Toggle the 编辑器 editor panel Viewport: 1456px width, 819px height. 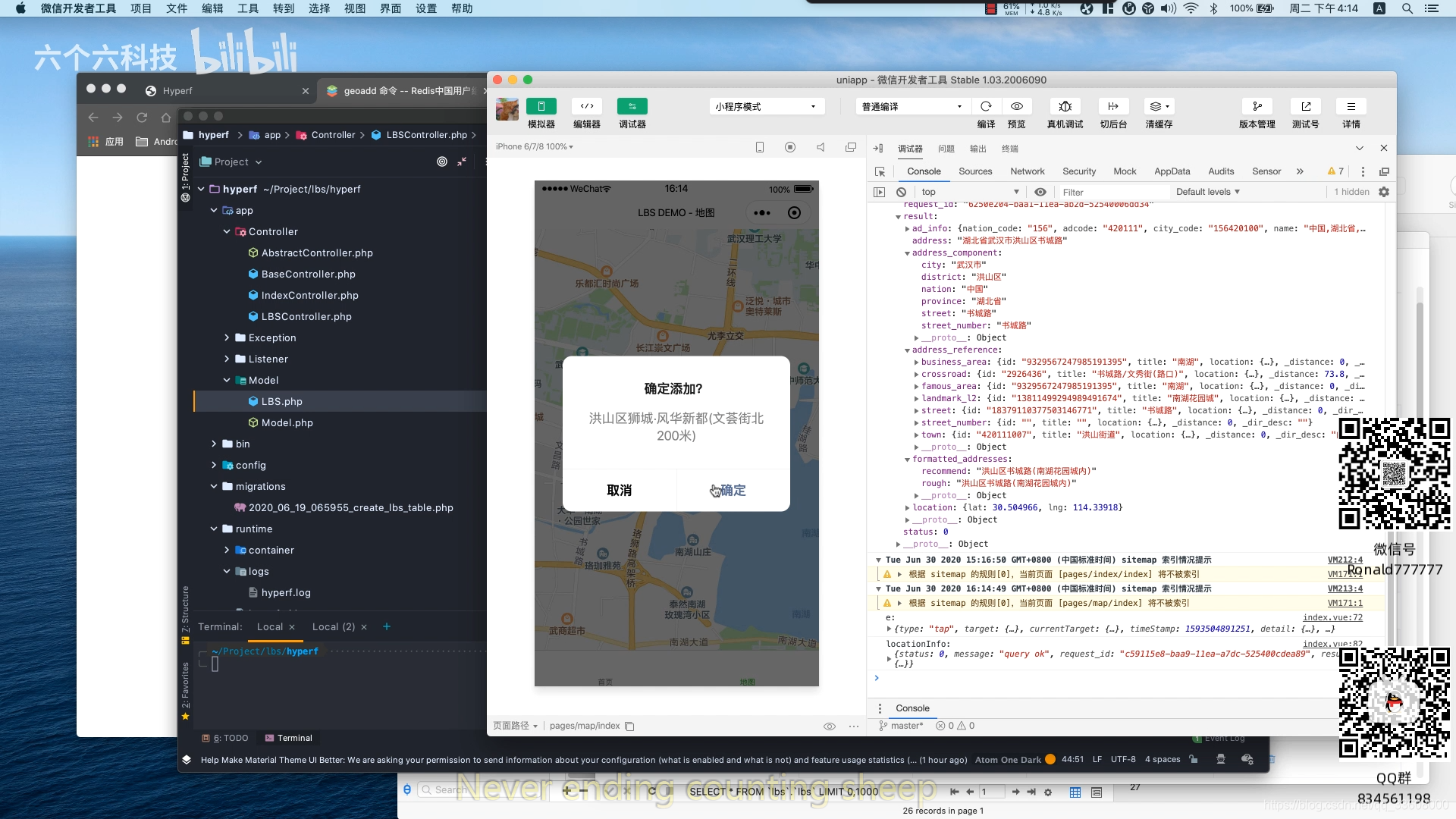(x=586, y=106)
